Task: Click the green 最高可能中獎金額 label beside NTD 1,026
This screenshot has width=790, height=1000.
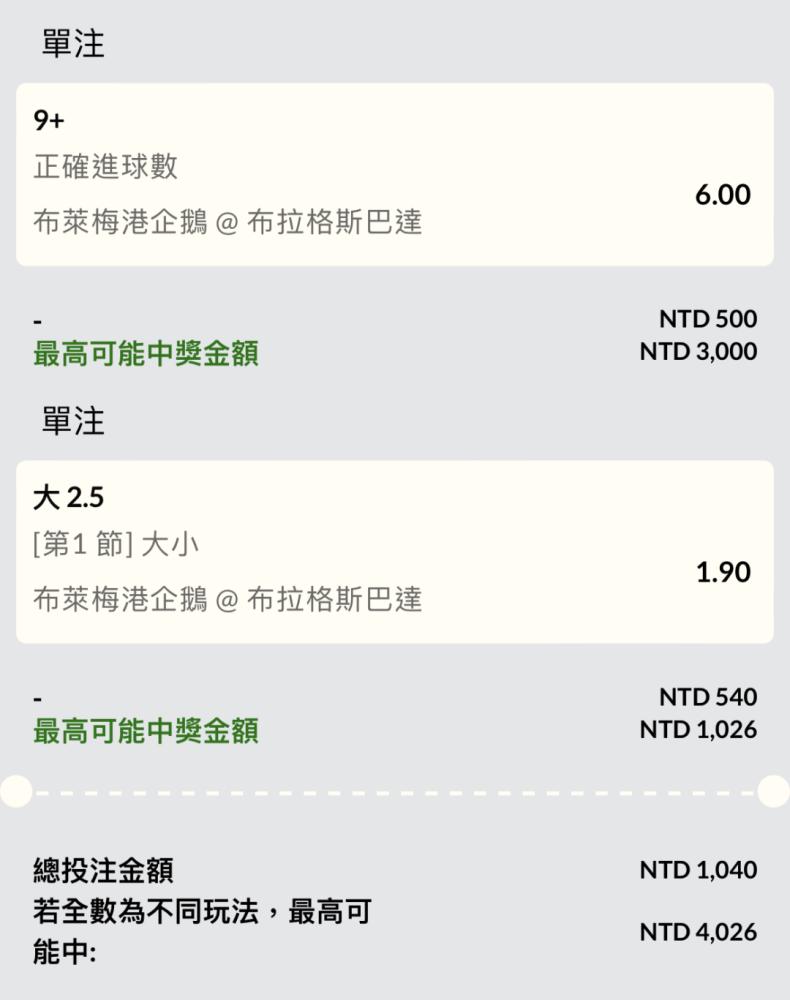Action: click(x=146, y=732)
